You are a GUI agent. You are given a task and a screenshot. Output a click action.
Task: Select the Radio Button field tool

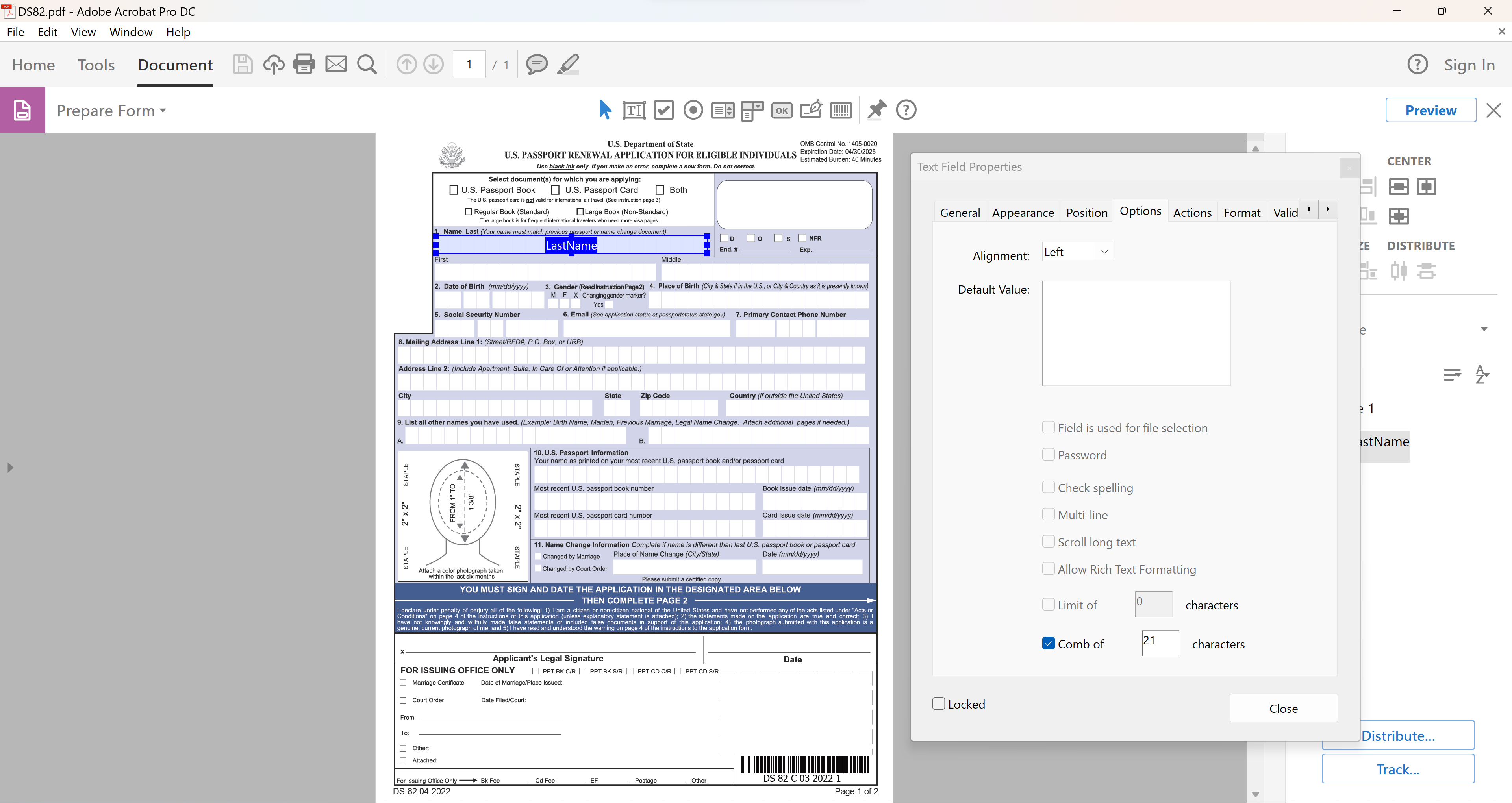[x=693, y=110]
